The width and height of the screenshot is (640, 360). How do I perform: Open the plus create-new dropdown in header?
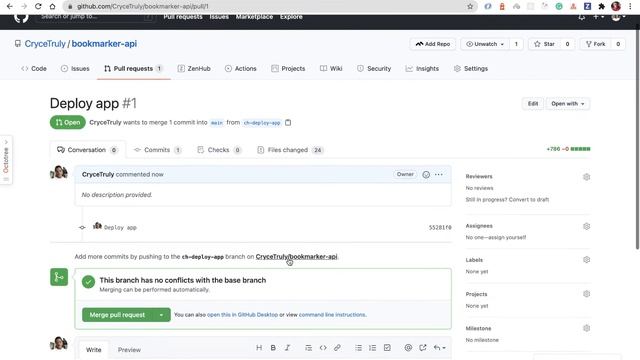coord(598,17)
